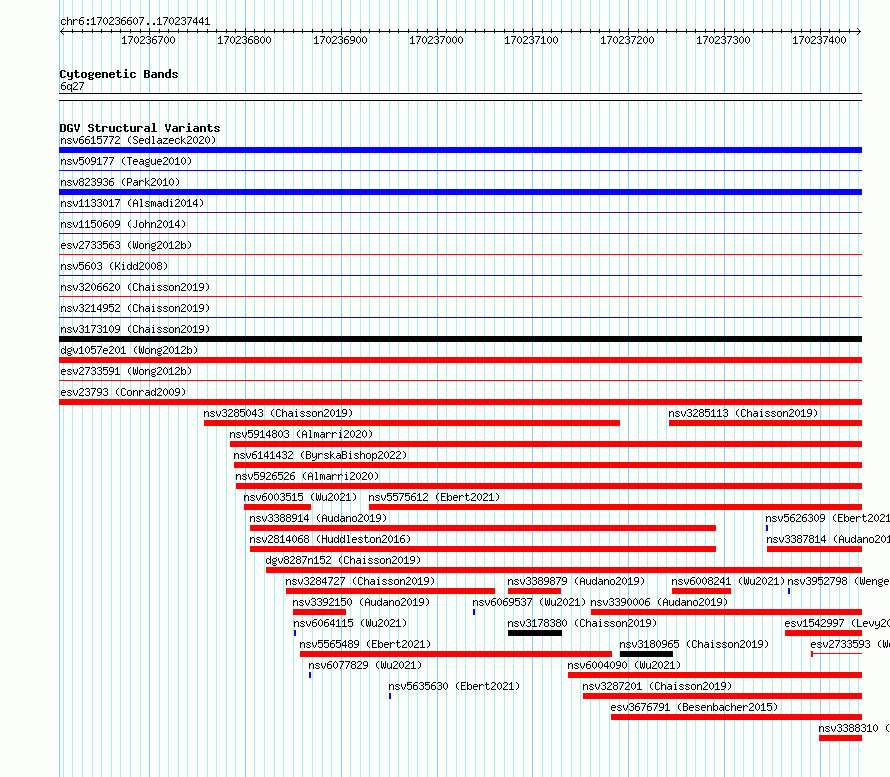Click the left arrow of the ruler

62,32
